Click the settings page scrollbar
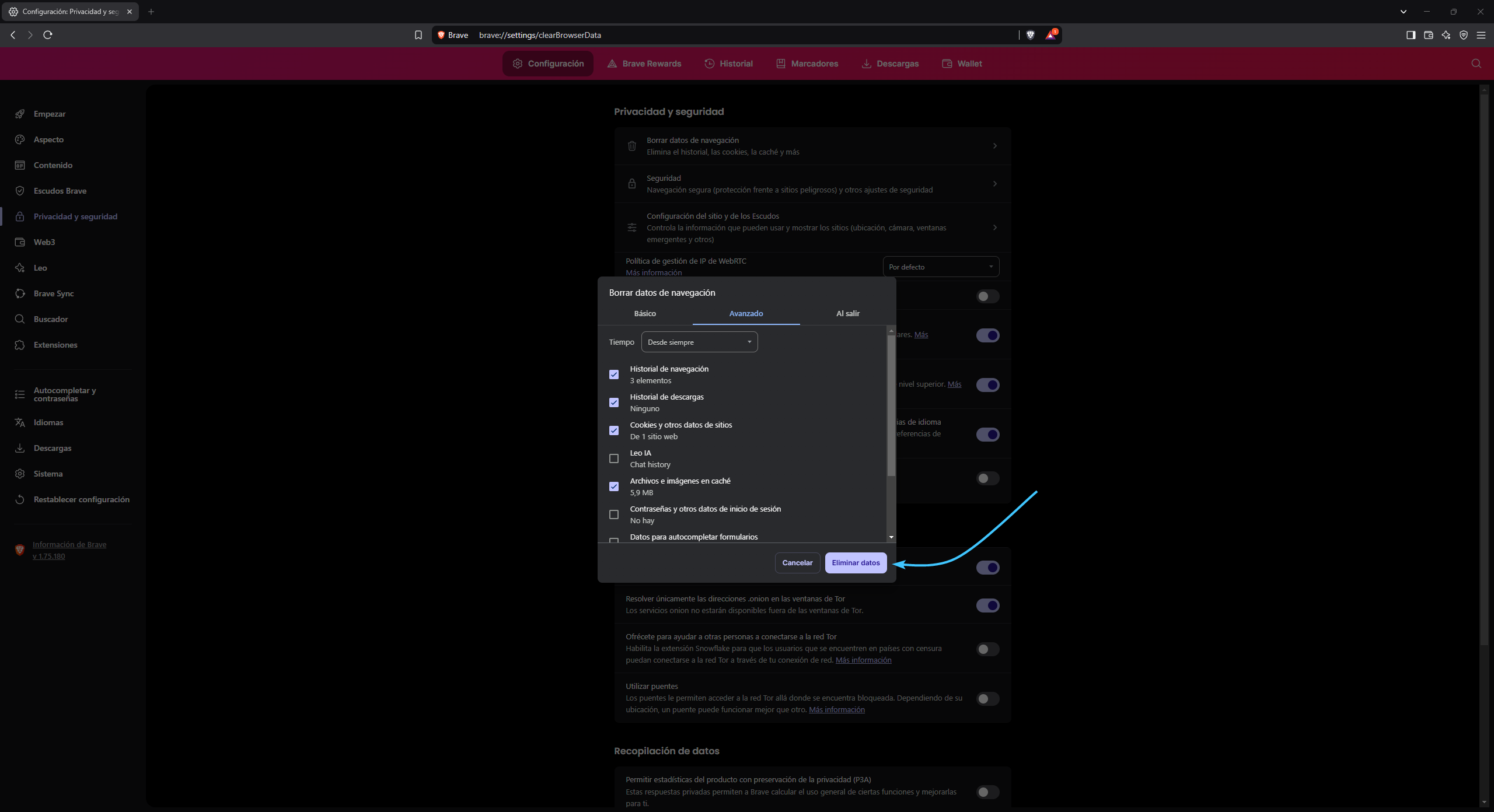The image size is (1494, 812). click(x=1484, y=369)
